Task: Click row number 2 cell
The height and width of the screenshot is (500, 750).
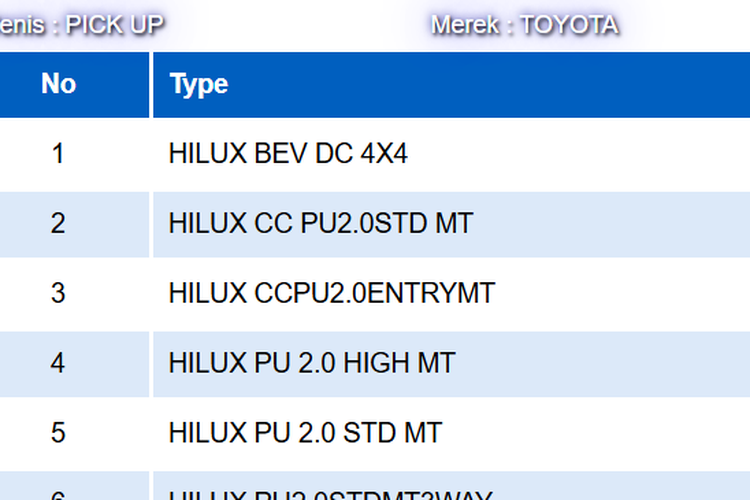Action: click(58, 223)
